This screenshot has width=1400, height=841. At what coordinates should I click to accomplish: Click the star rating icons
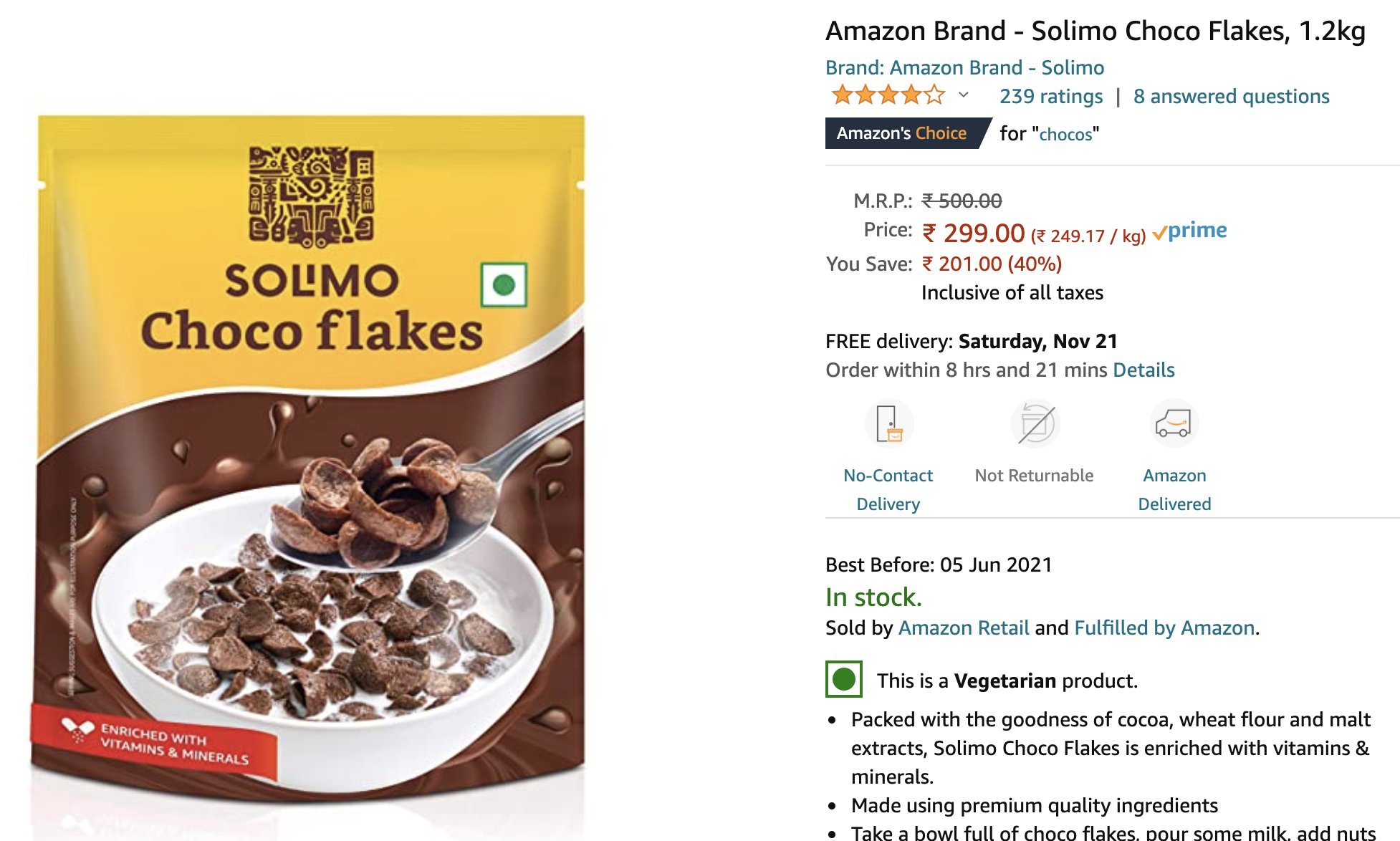[x=888, y=95]
